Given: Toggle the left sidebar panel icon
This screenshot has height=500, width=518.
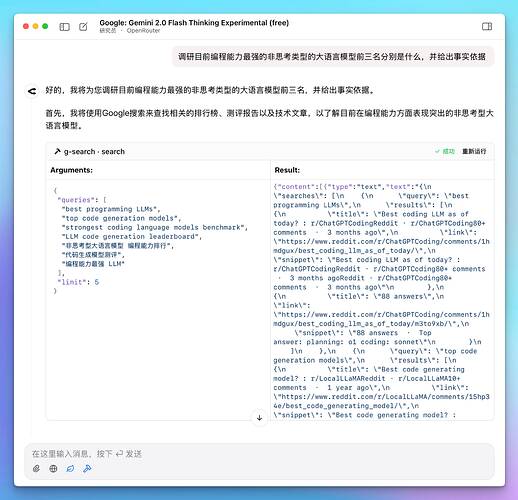Looking at the screenshot, I should click(64, 27).
